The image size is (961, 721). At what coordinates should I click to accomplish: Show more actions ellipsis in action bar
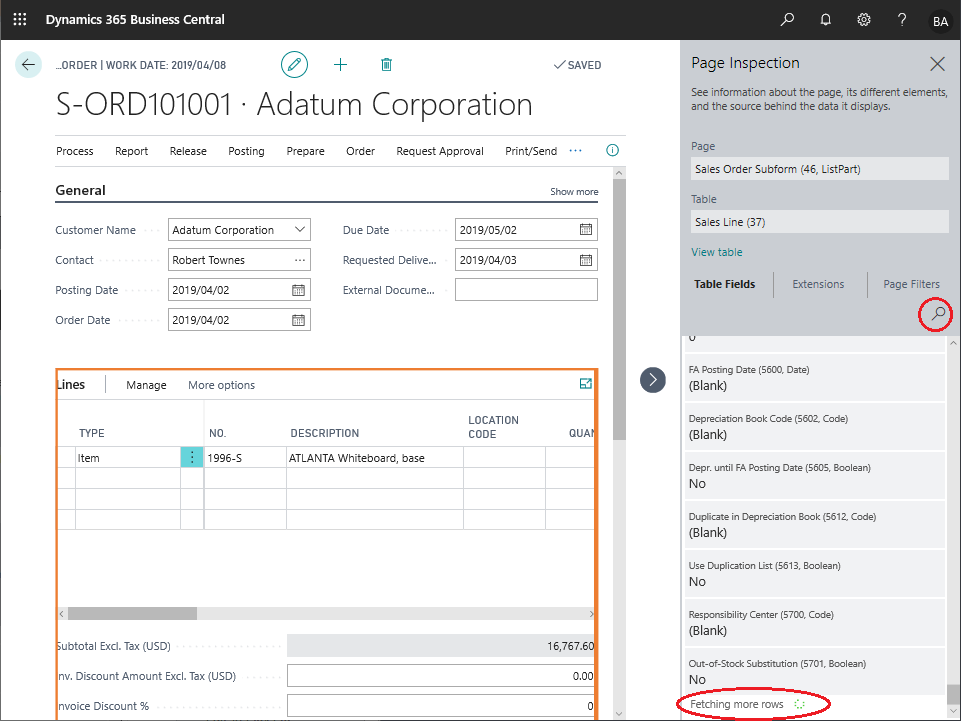point(575,151)
